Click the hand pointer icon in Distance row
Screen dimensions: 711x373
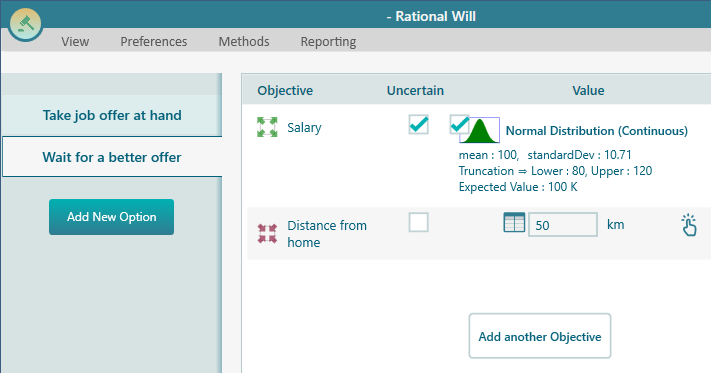tap(689, 225)
